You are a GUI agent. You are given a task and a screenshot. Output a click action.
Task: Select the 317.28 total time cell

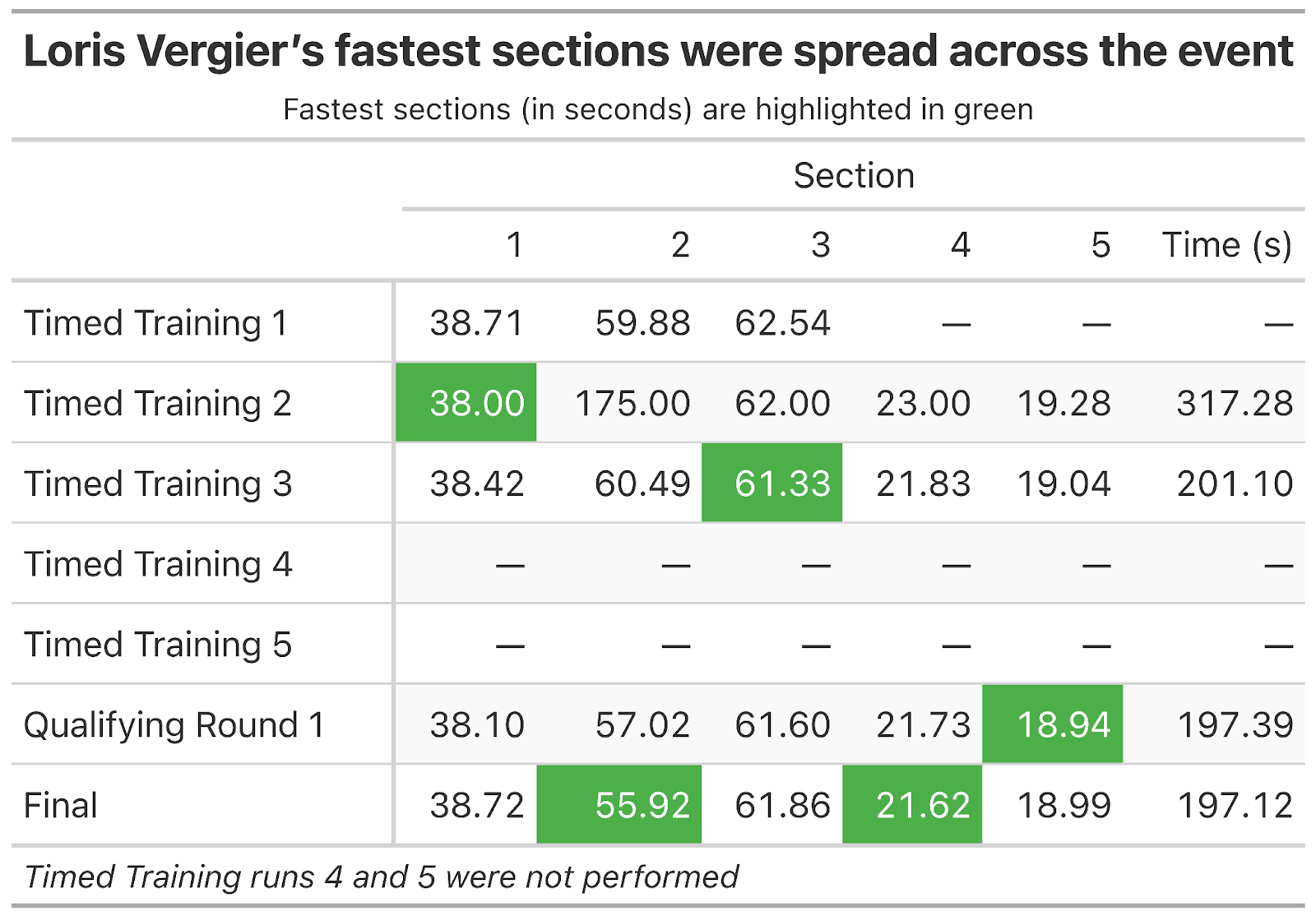coord(1235,404)
